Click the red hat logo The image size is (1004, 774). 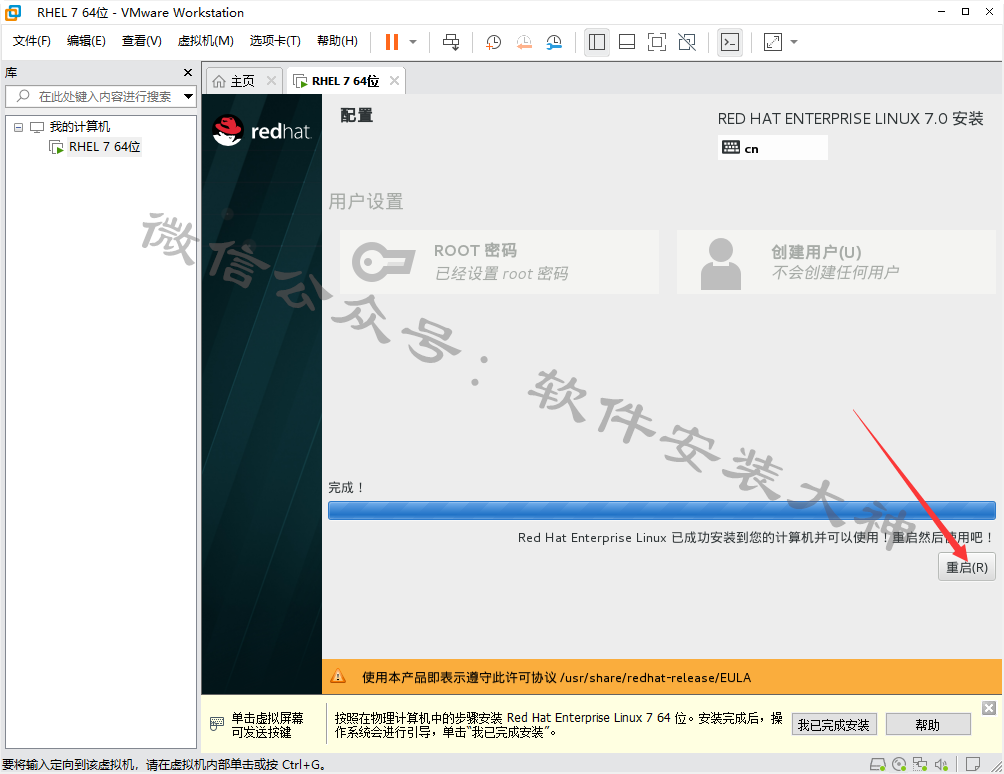tap(262, 131)
